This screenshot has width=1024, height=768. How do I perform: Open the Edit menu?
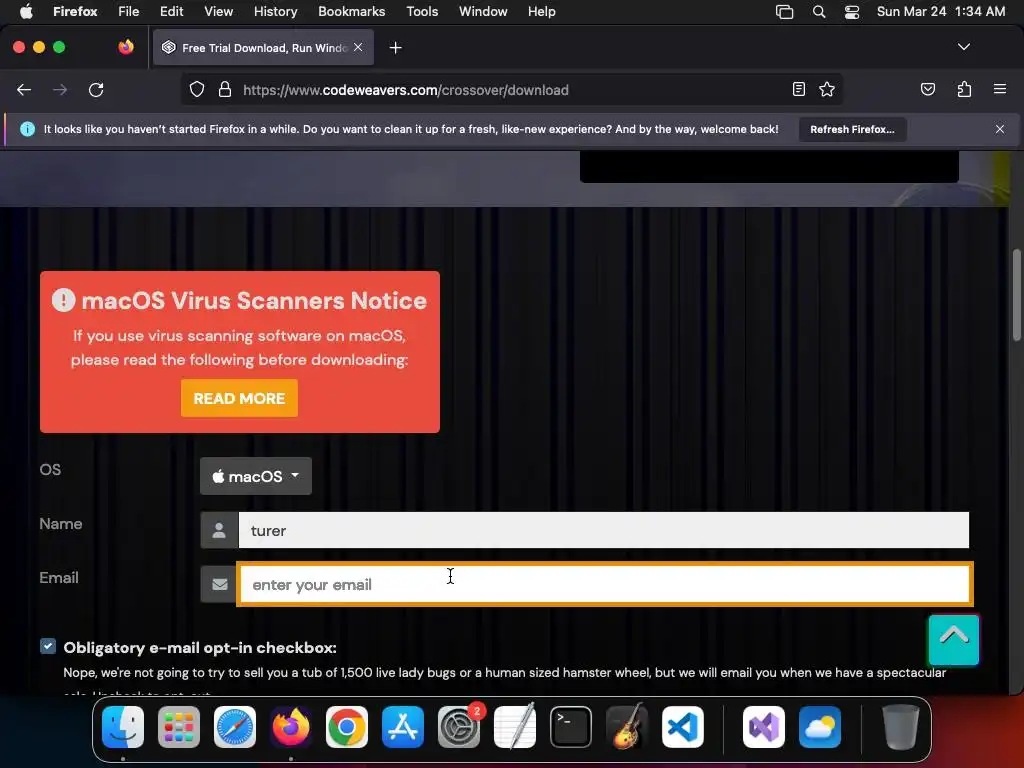tap(171, 12)
